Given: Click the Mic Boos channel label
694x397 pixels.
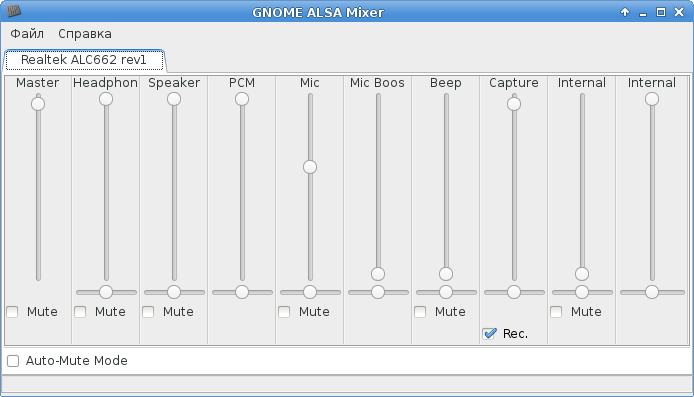Looking at the screenshot, I should click(378, 83).
